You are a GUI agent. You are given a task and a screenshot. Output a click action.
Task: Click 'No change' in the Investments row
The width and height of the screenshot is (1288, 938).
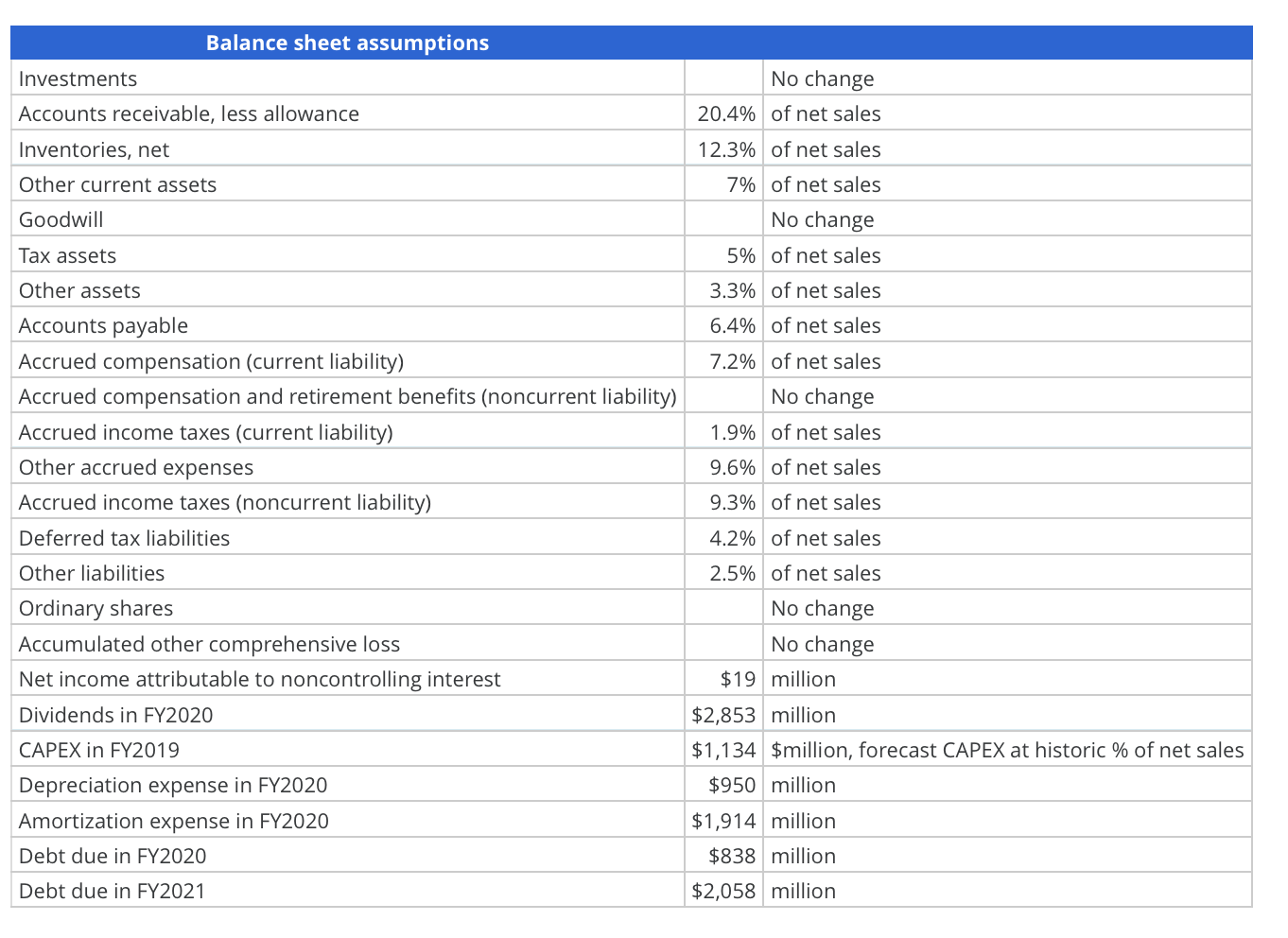(x=823, y=78)
